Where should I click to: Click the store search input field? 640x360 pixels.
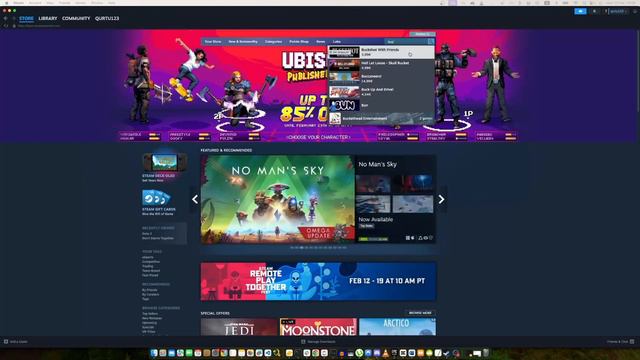click(x=407, y=42)
